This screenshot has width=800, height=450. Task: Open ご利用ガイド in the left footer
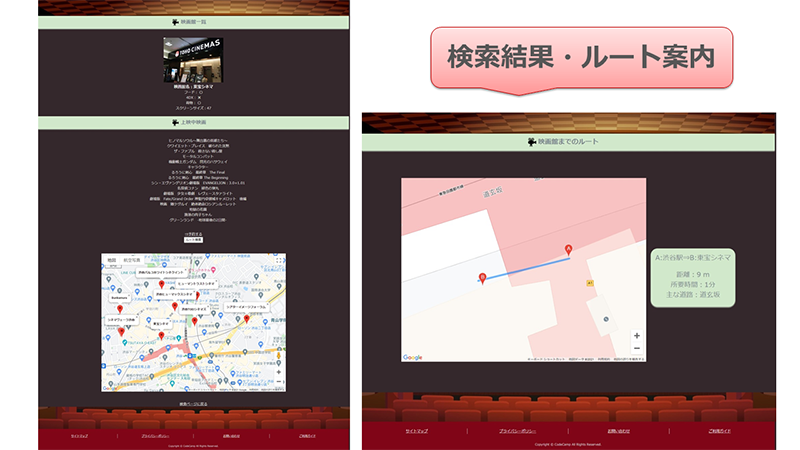tap(307, 437)
